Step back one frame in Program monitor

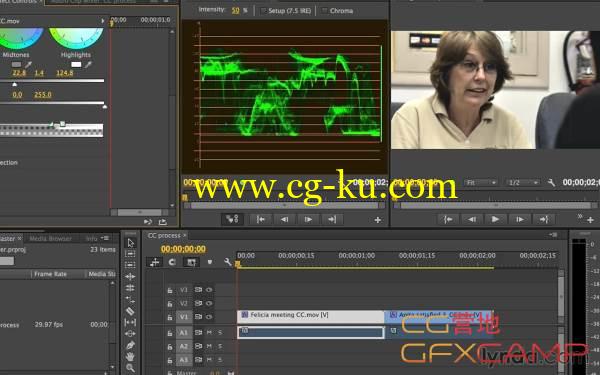pos(472,219)
